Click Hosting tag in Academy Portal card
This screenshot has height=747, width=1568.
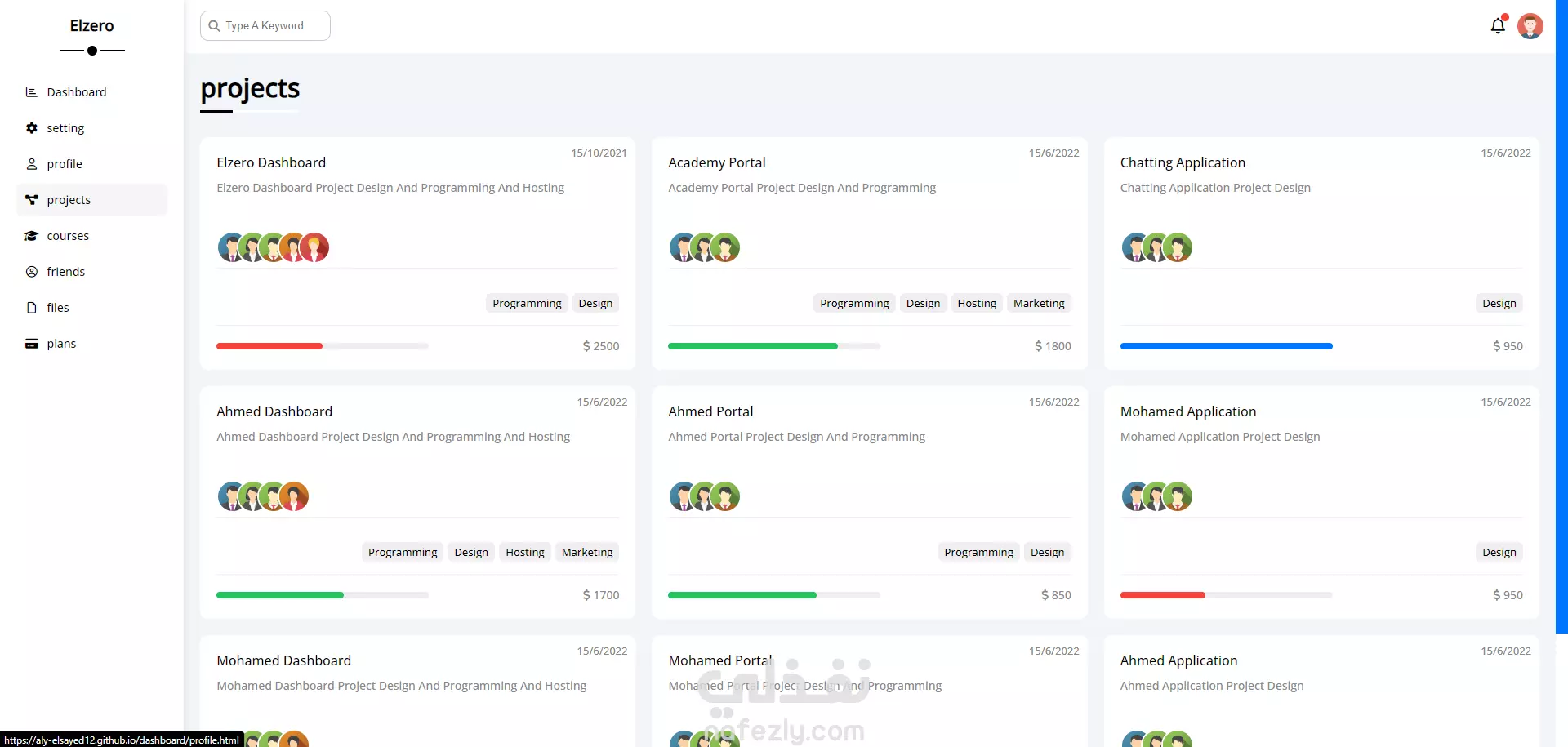(x=977, y=304)
